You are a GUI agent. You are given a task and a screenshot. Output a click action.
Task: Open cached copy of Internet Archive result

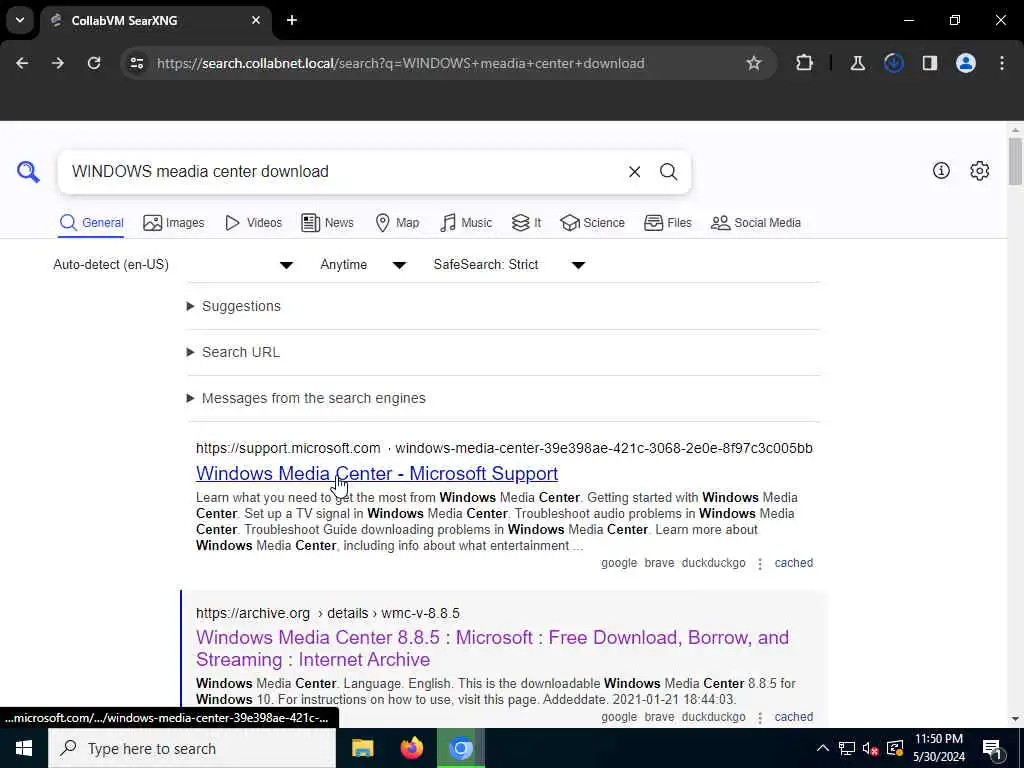[793, 717]
